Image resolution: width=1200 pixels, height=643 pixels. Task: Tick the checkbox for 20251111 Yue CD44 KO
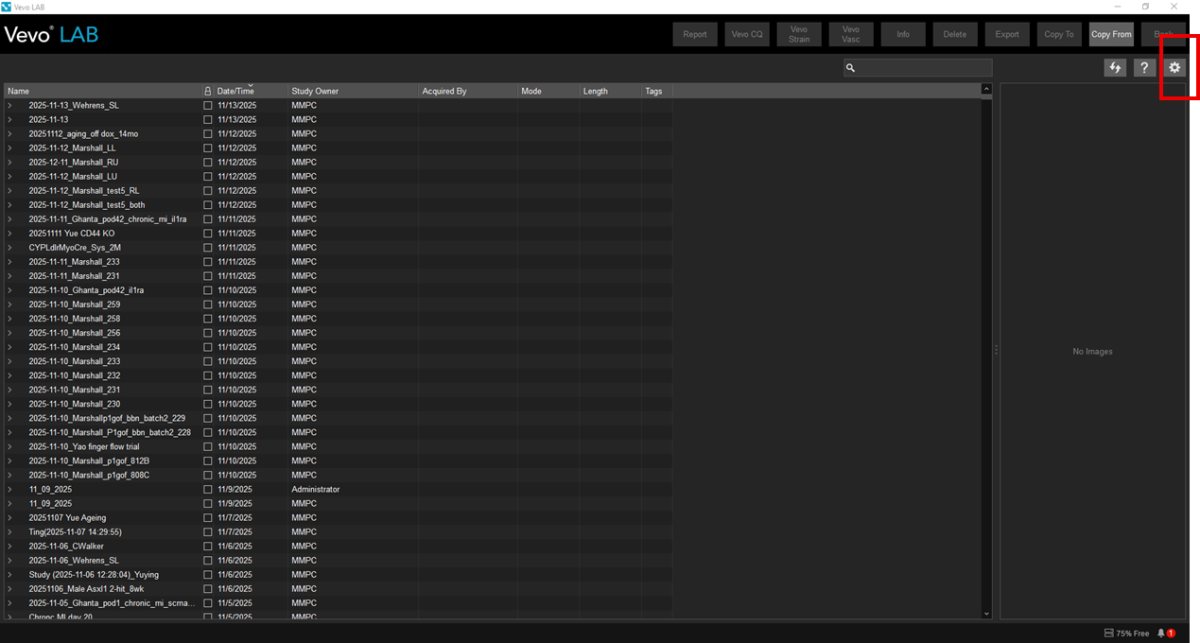pyautogui.click(x=208, y=233)
